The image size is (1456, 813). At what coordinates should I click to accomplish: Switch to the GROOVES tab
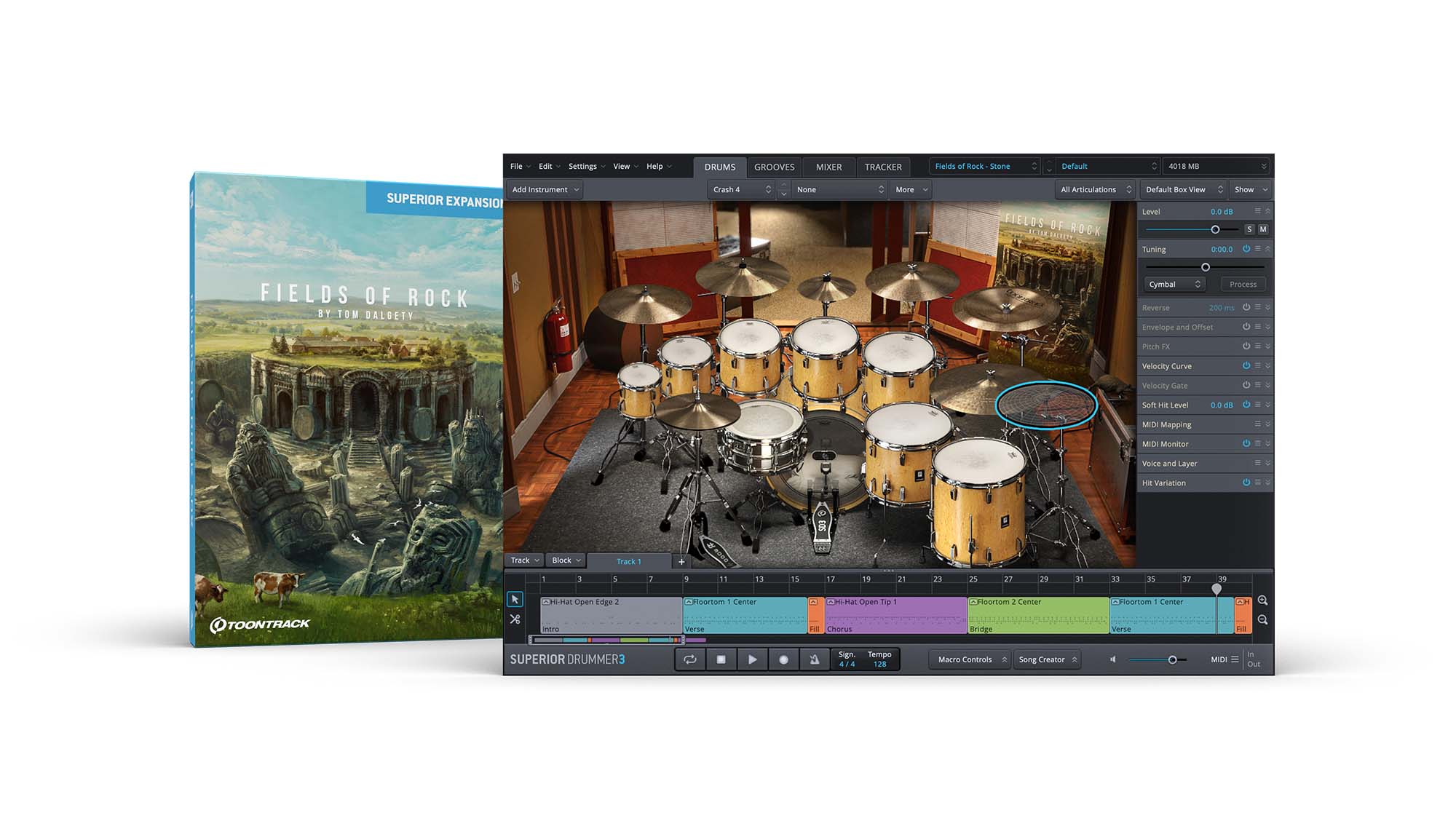point(774,167)
